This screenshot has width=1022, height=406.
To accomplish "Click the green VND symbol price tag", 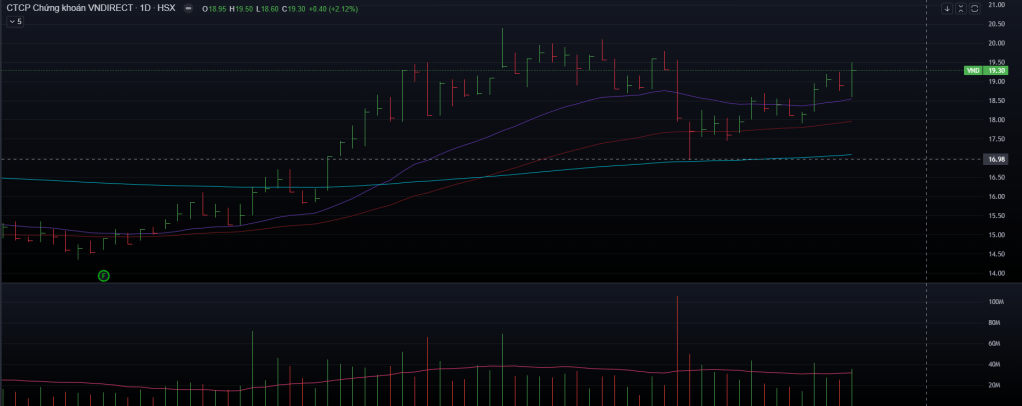I will pos(972,71).
